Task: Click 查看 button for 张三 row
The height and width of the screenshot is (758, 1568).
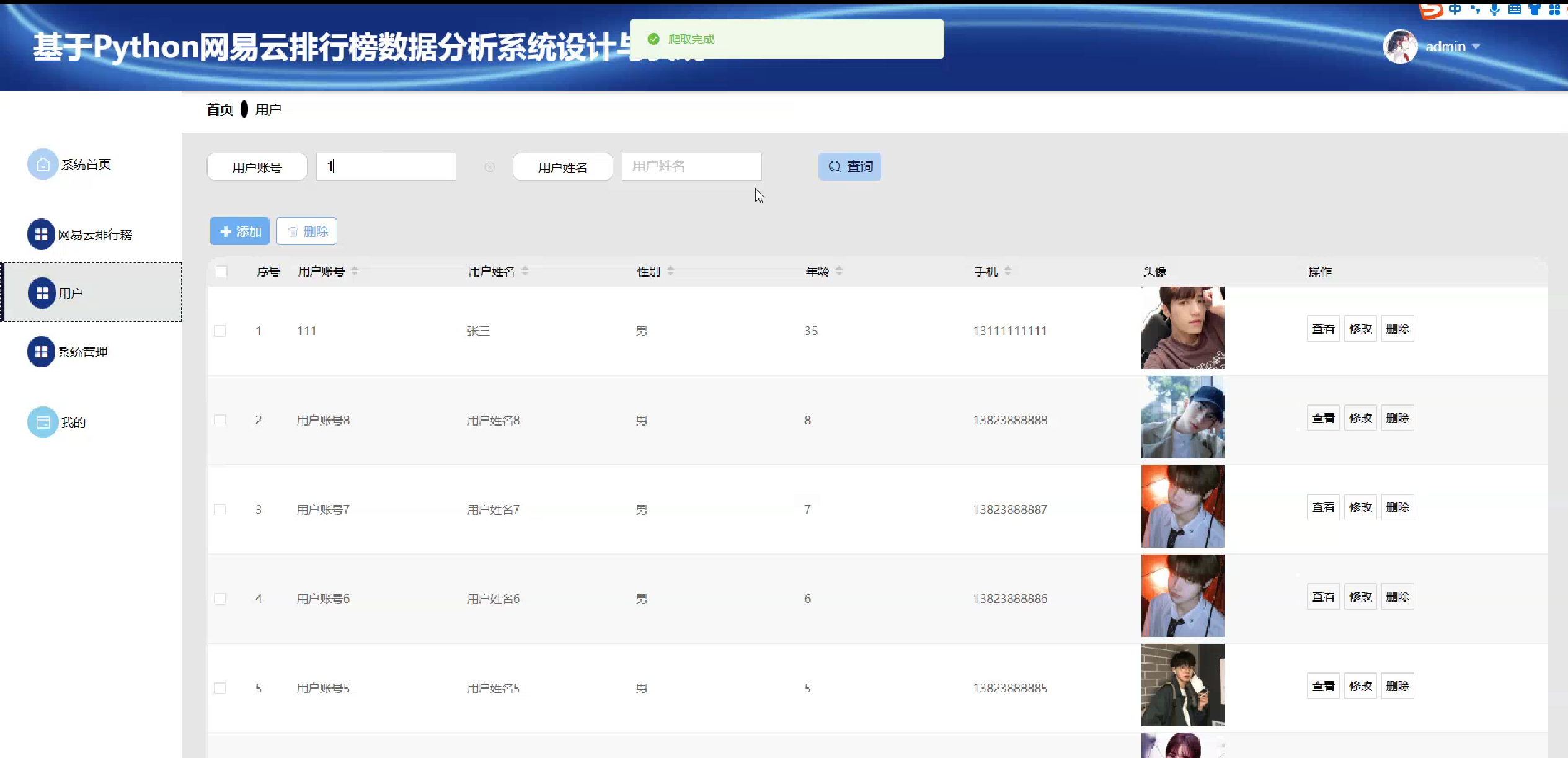Action: tap(1322, 329)
